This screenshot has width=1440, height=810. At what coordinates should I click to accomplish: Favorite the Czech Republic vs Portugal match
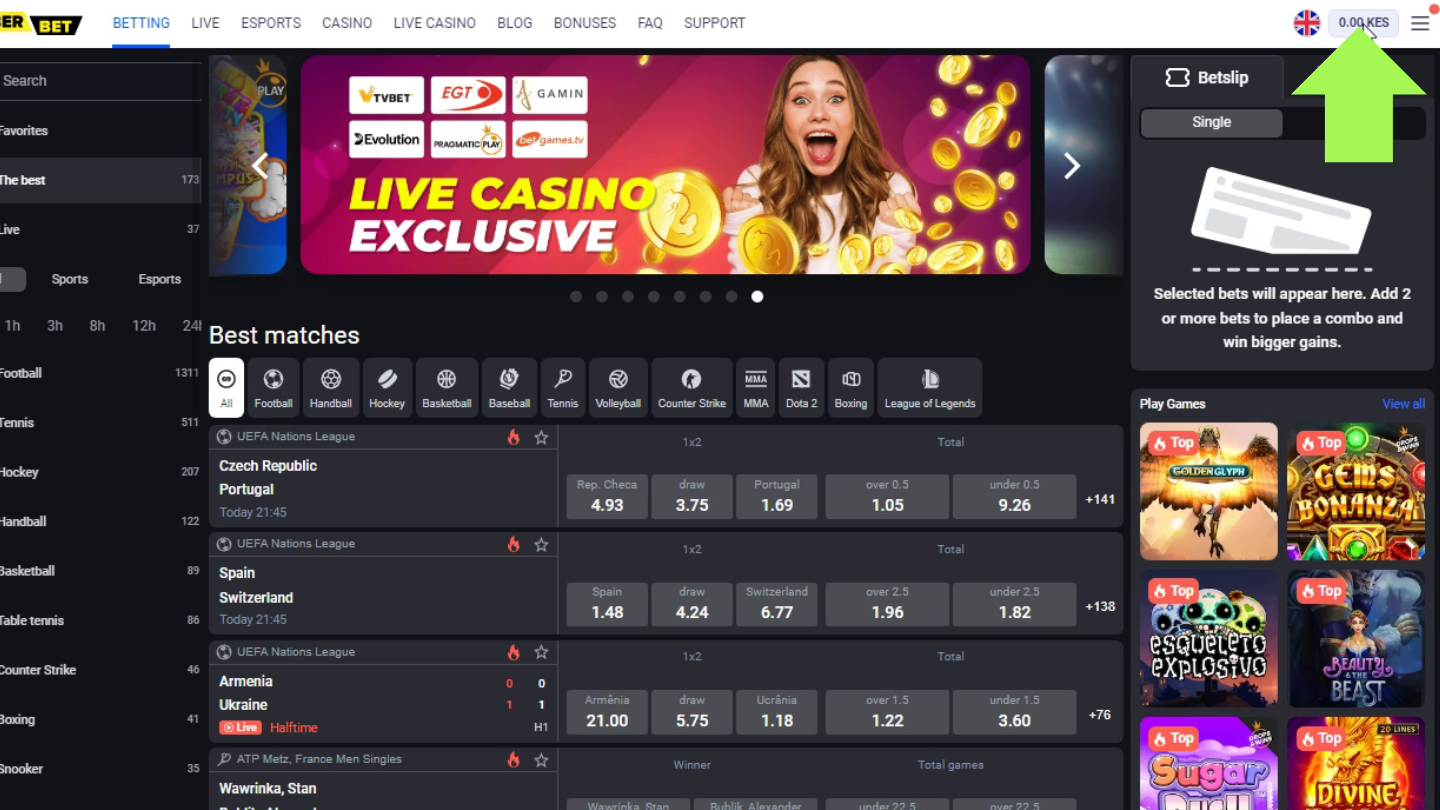click(x=541, y=437)
